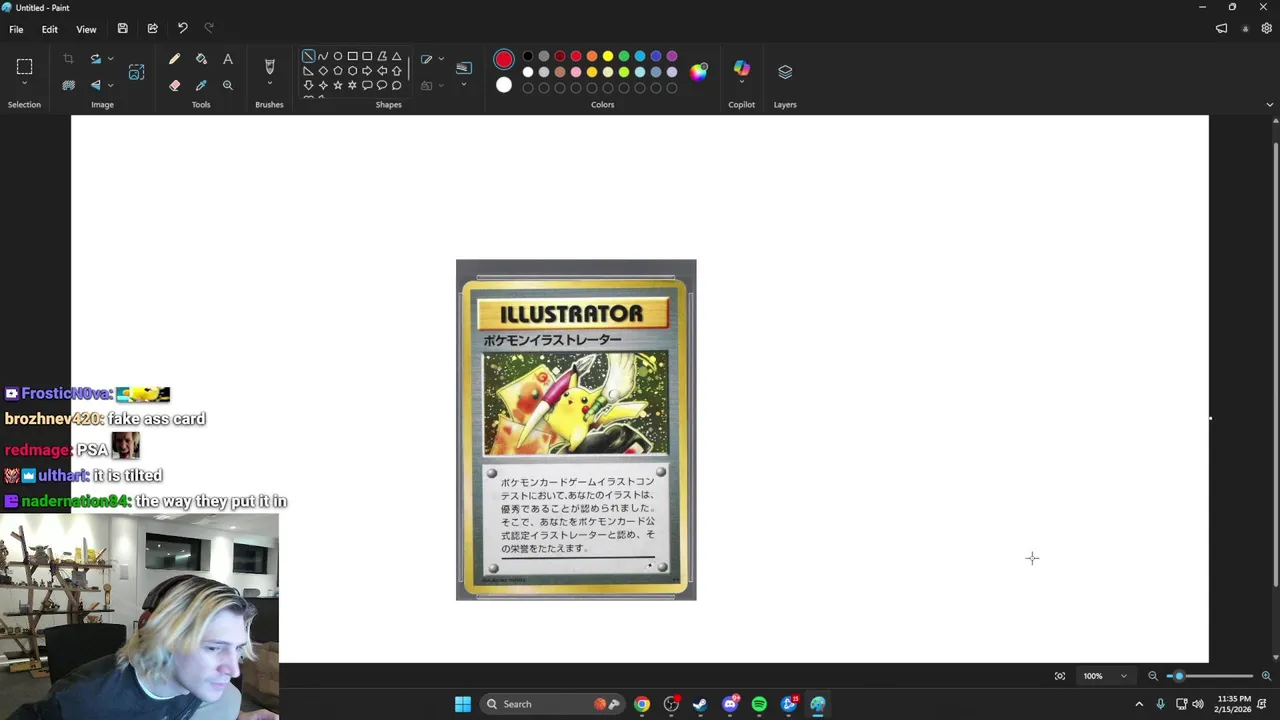Screen dimensions: 1280x720
Task: Select the Pencil tool
Action: point(174,59)
